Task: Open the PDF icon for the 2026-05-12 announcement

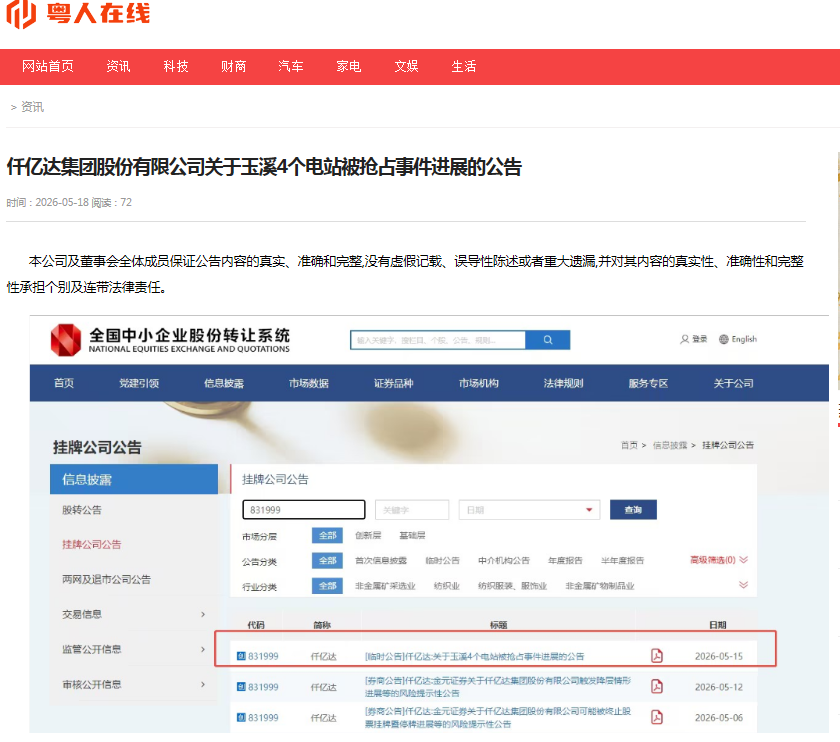Action: pos(657,686)
